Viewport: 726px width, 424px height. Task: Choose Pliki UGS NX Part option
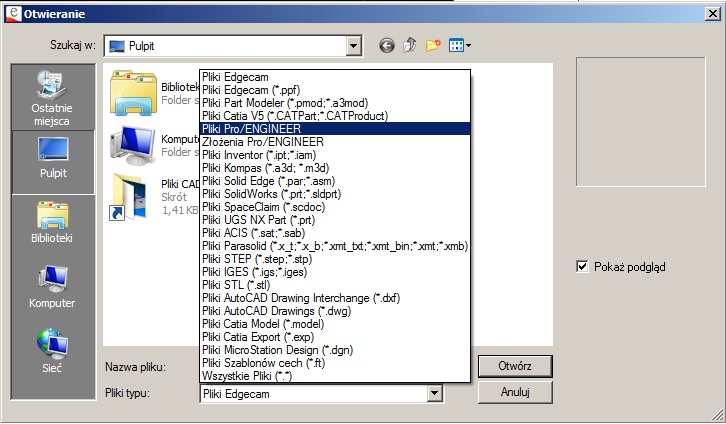pyautogui.click(x=335, y=220)
